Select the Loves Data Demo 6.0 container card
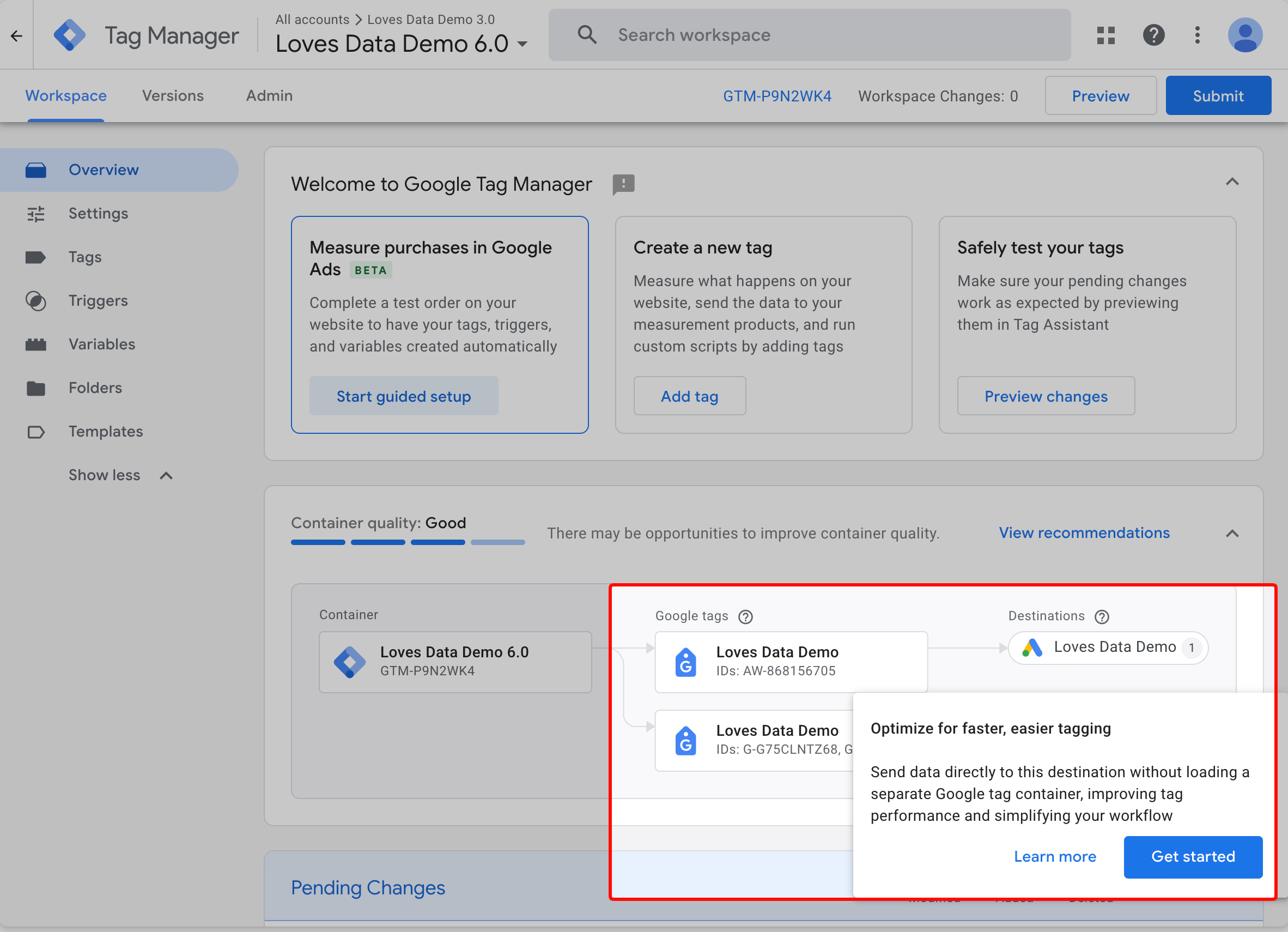 coord(455,662)
